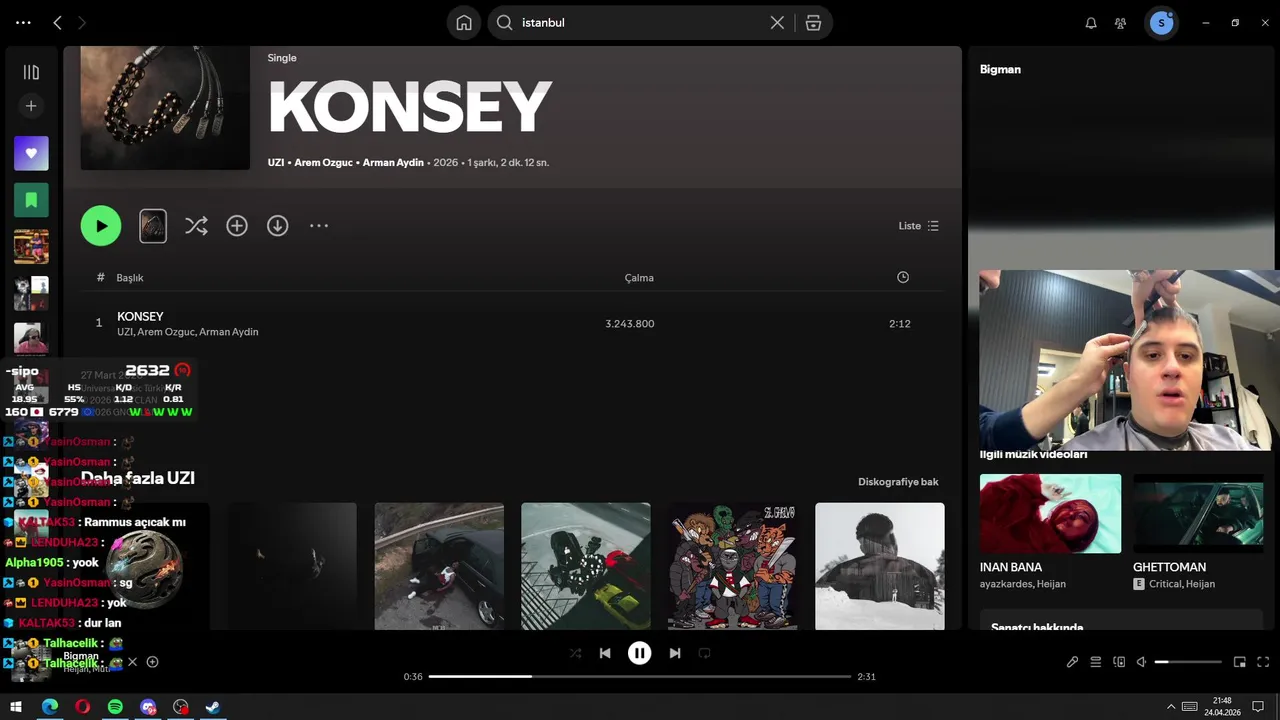Click Bigman title in Now Playing panel
The width and height of the screenshot is (1280, 720).
tap(1000, 70)
